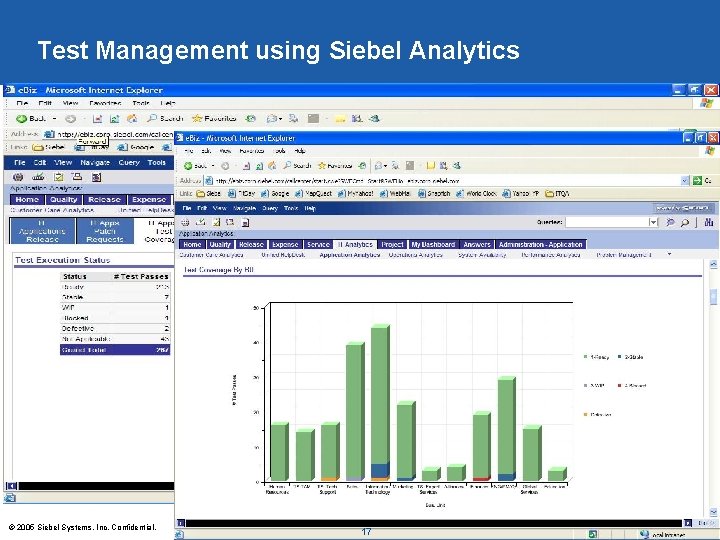Click Back arrow in front eBiz window

(x=188, y=165)
